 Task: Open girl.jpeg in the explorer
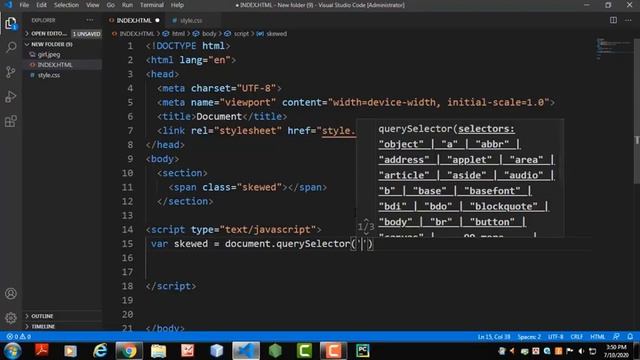[49, 54]
